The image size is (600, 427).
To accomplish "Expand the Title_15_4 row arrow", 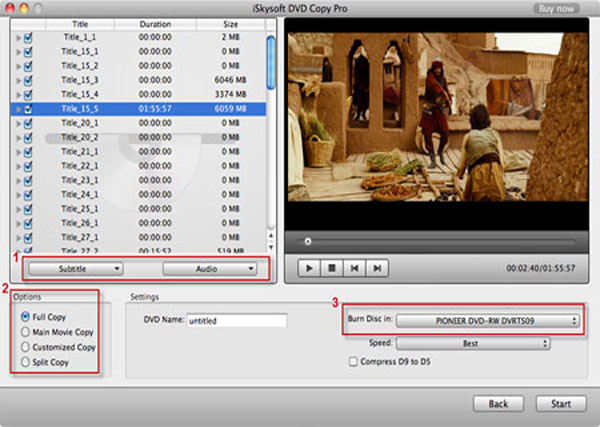I will click(18, 95).
